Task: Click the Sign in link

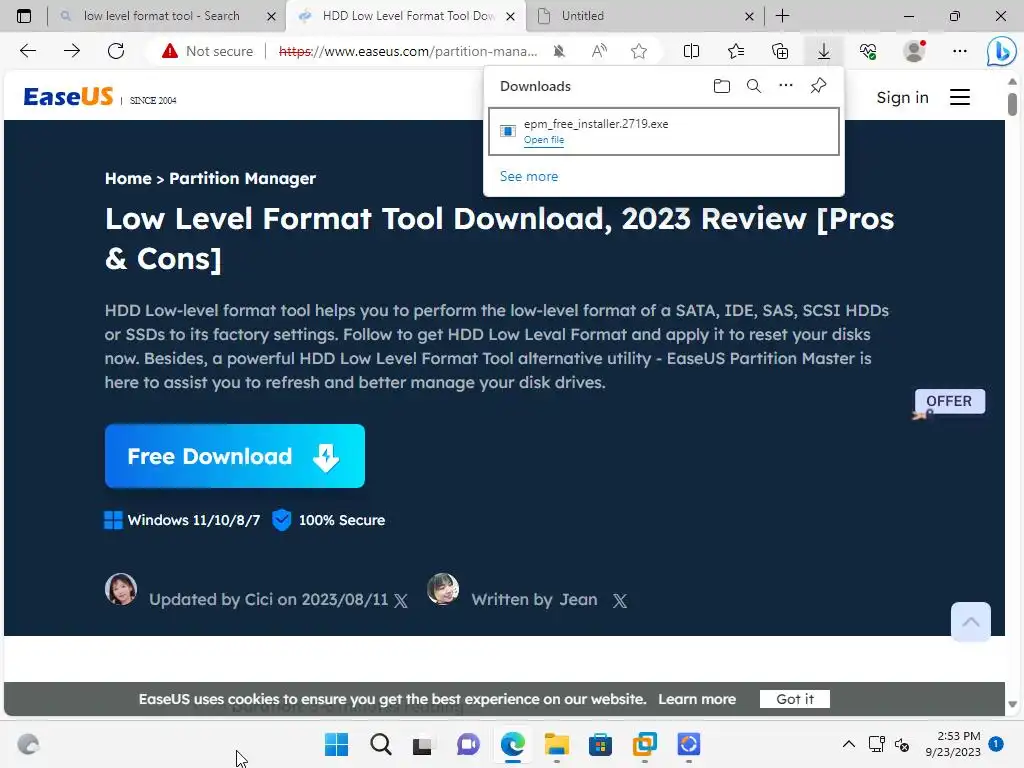Action: click(x=903, y=97)
